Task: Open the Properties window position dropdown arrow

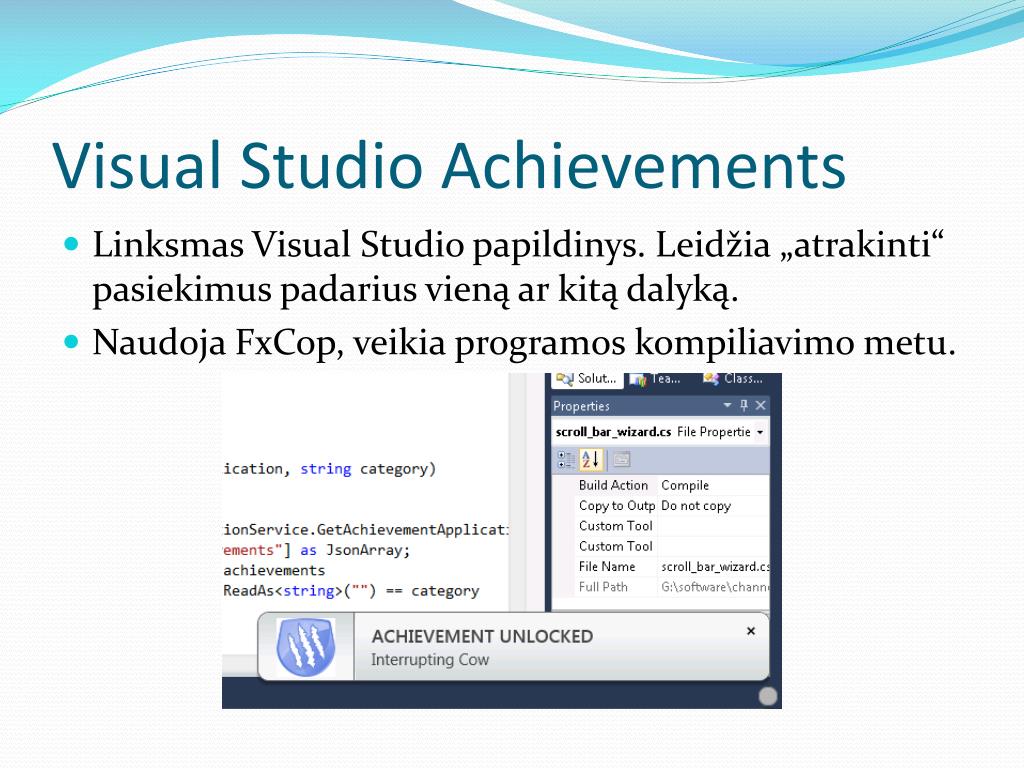Action: [x=728, y=406]
